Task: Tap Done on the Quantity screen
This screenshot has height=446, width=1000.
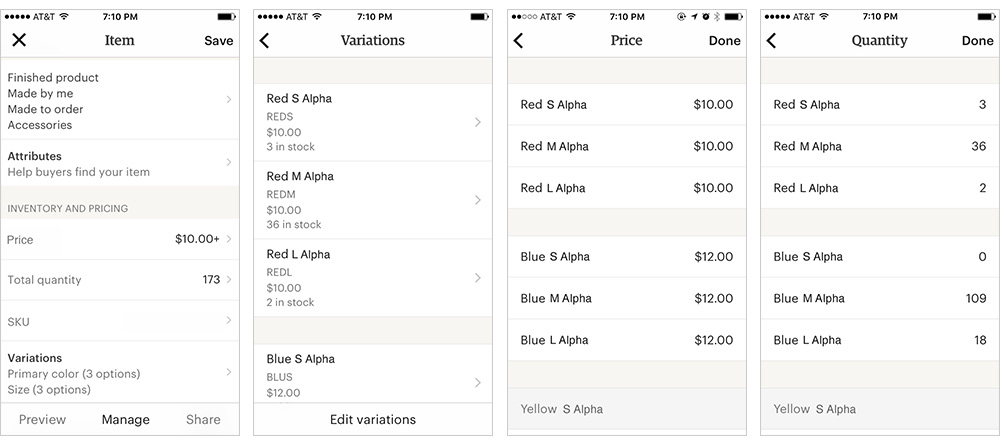Action: (978, 41)
